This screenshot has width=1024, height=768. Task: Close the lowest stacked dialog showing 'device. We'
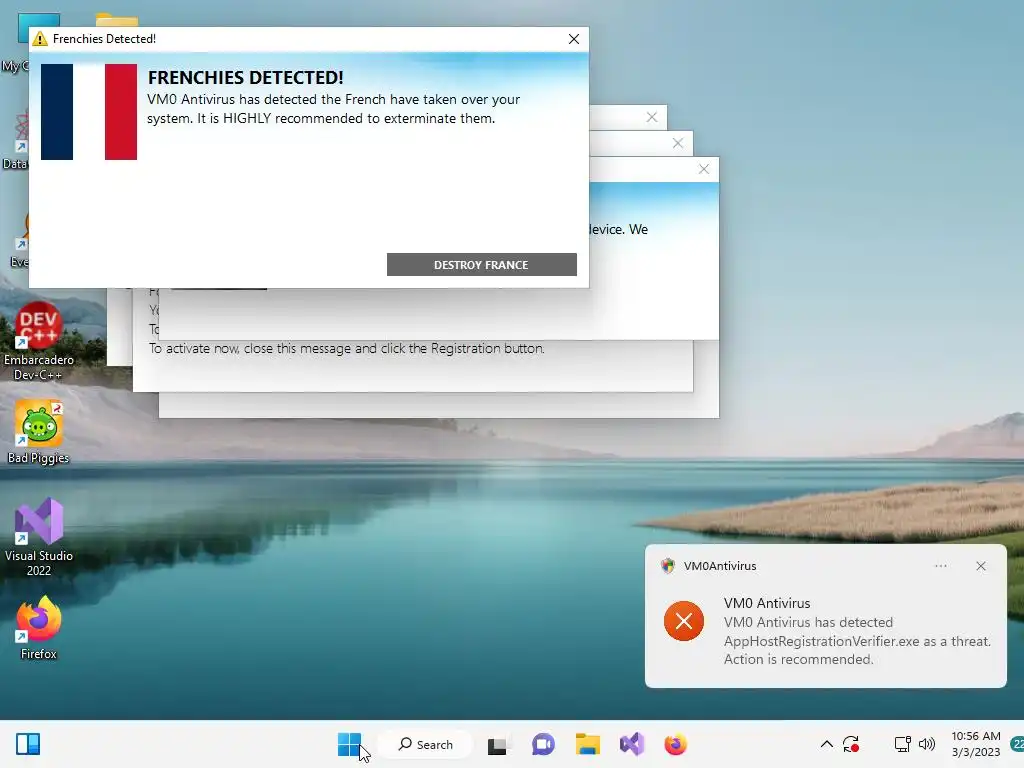point(703,169)
